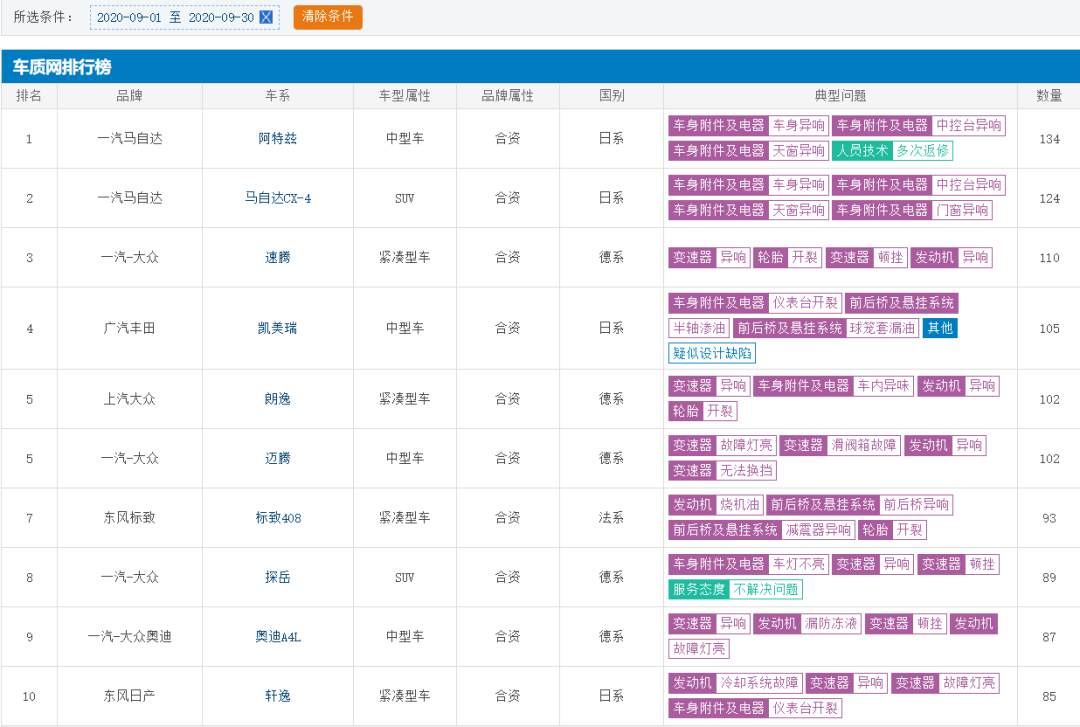Viewport: 1080px width, 727px height.
Task: Select the count value 105
Action: pos(1049,328)
